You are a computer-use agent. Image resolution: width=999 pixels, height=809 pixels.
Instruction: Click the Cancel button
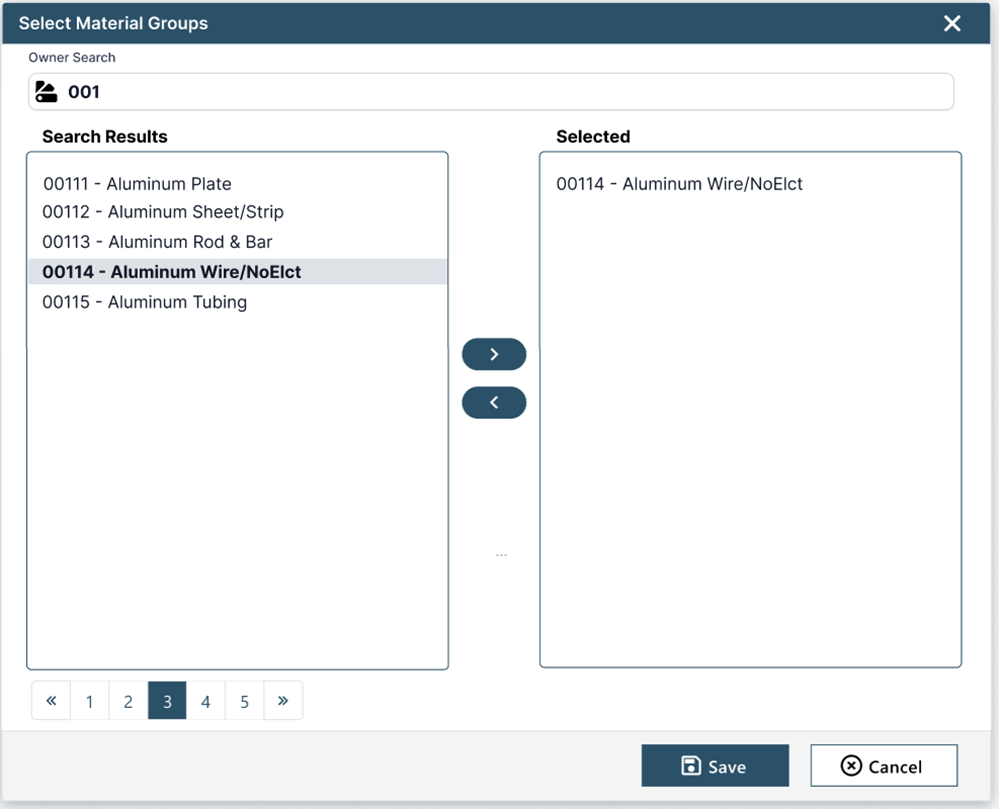[x=883, y=765]
